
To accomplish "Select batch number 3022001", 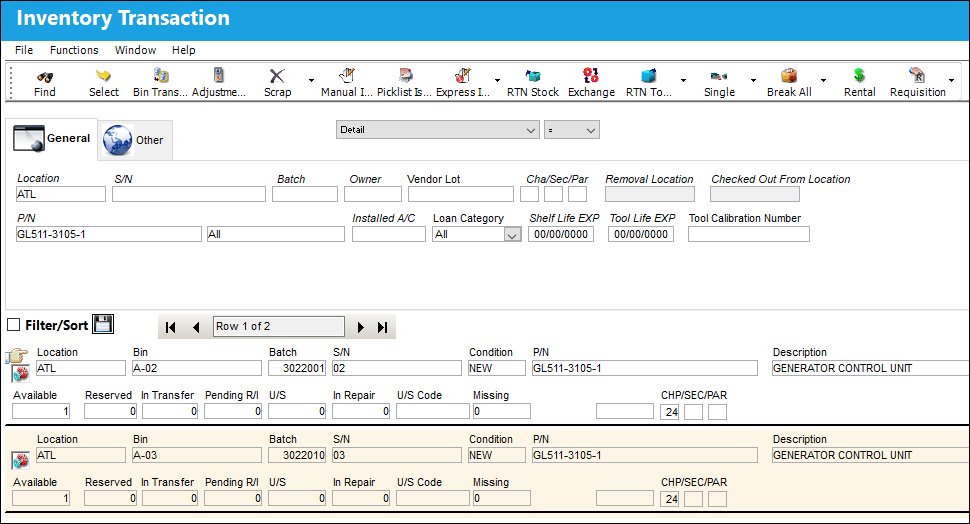I will 297,368.
